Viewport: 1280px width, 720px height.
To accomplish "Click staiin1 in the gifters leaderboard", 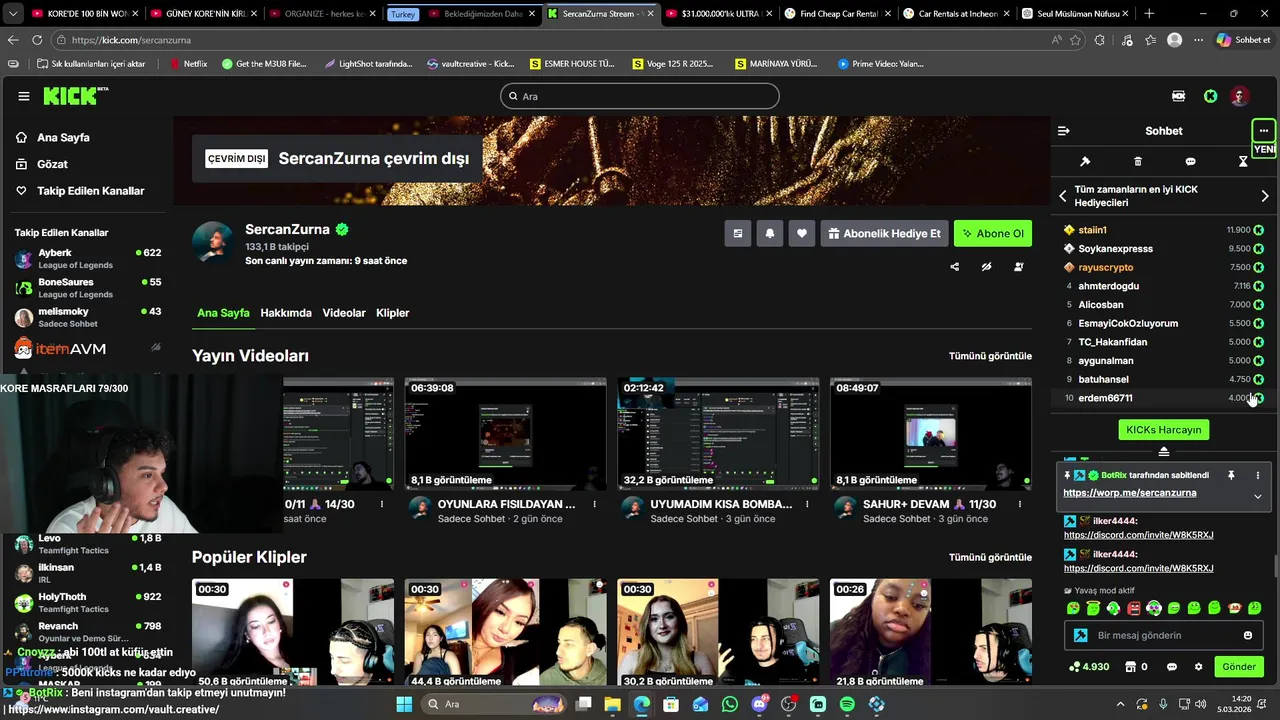I will click(x=1092, y=230).
